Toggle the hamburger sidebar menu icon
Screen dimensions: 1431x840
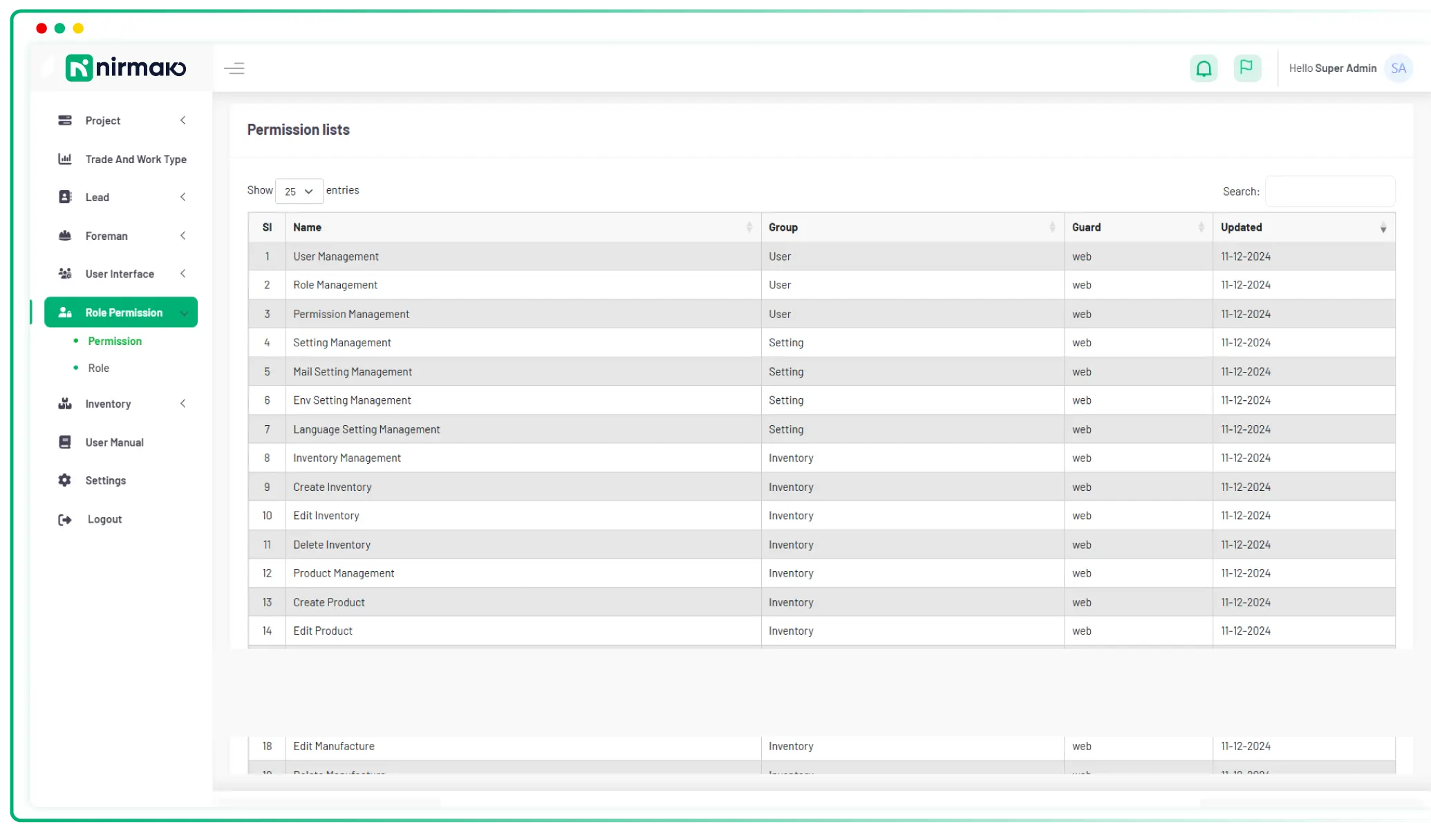point(234,68)
